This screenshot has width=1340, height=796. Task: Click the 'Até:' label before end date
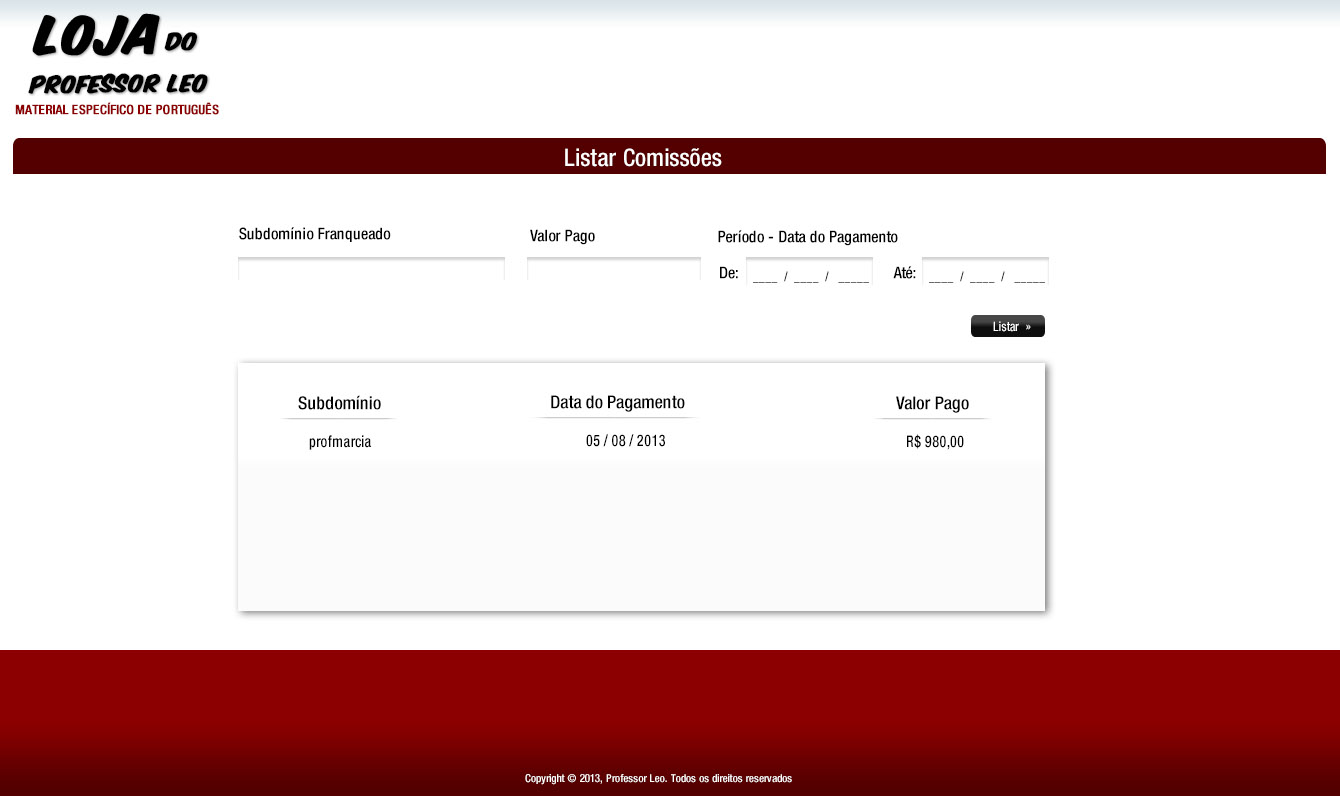tap(904, 273)
